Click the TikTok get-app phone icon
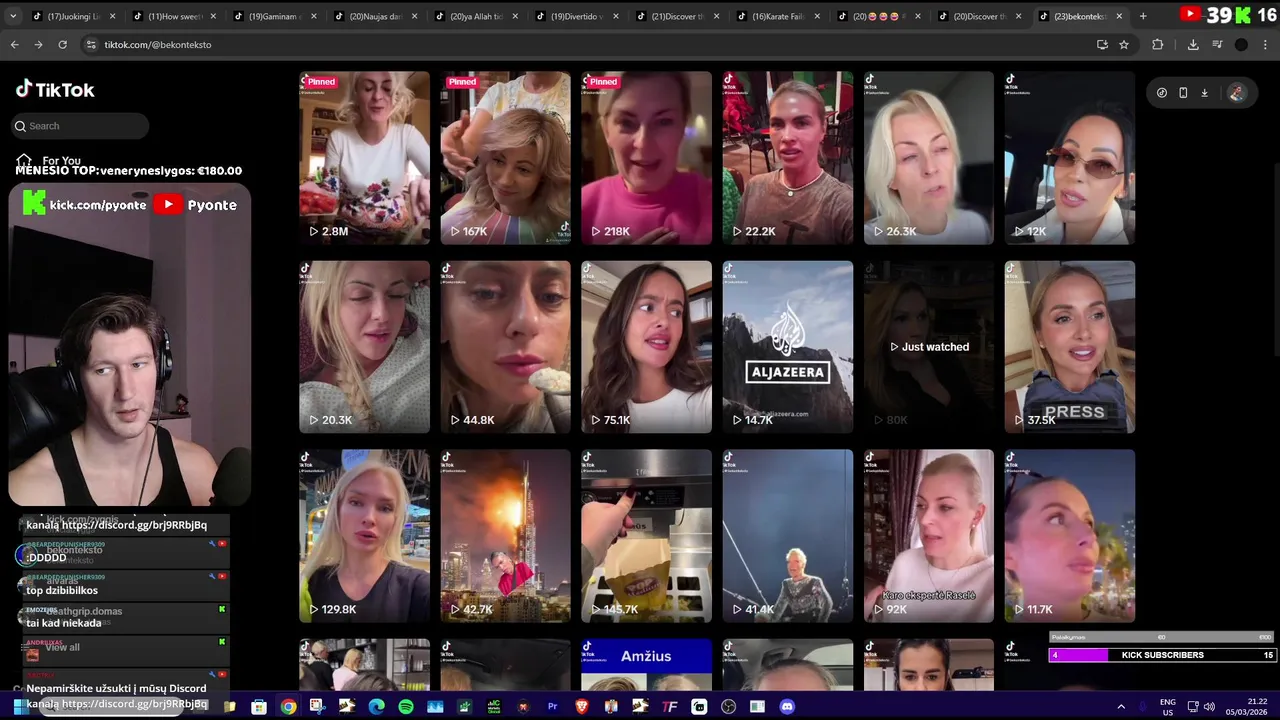This screenshot has width=1280, height=720. (x=1183, y=93)
